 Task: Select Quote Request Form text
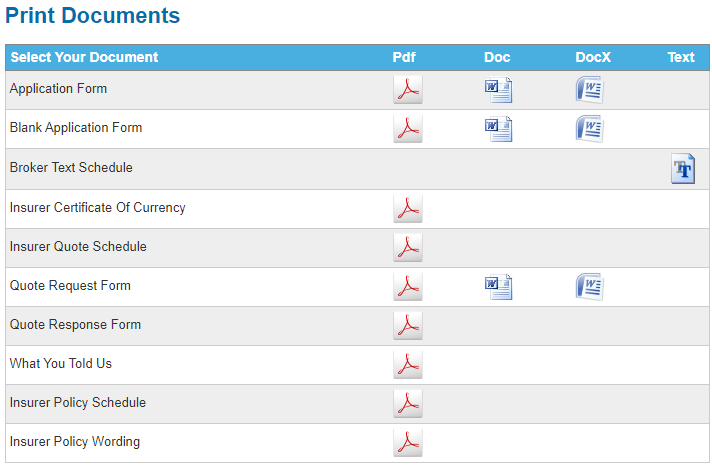[70, 285]
